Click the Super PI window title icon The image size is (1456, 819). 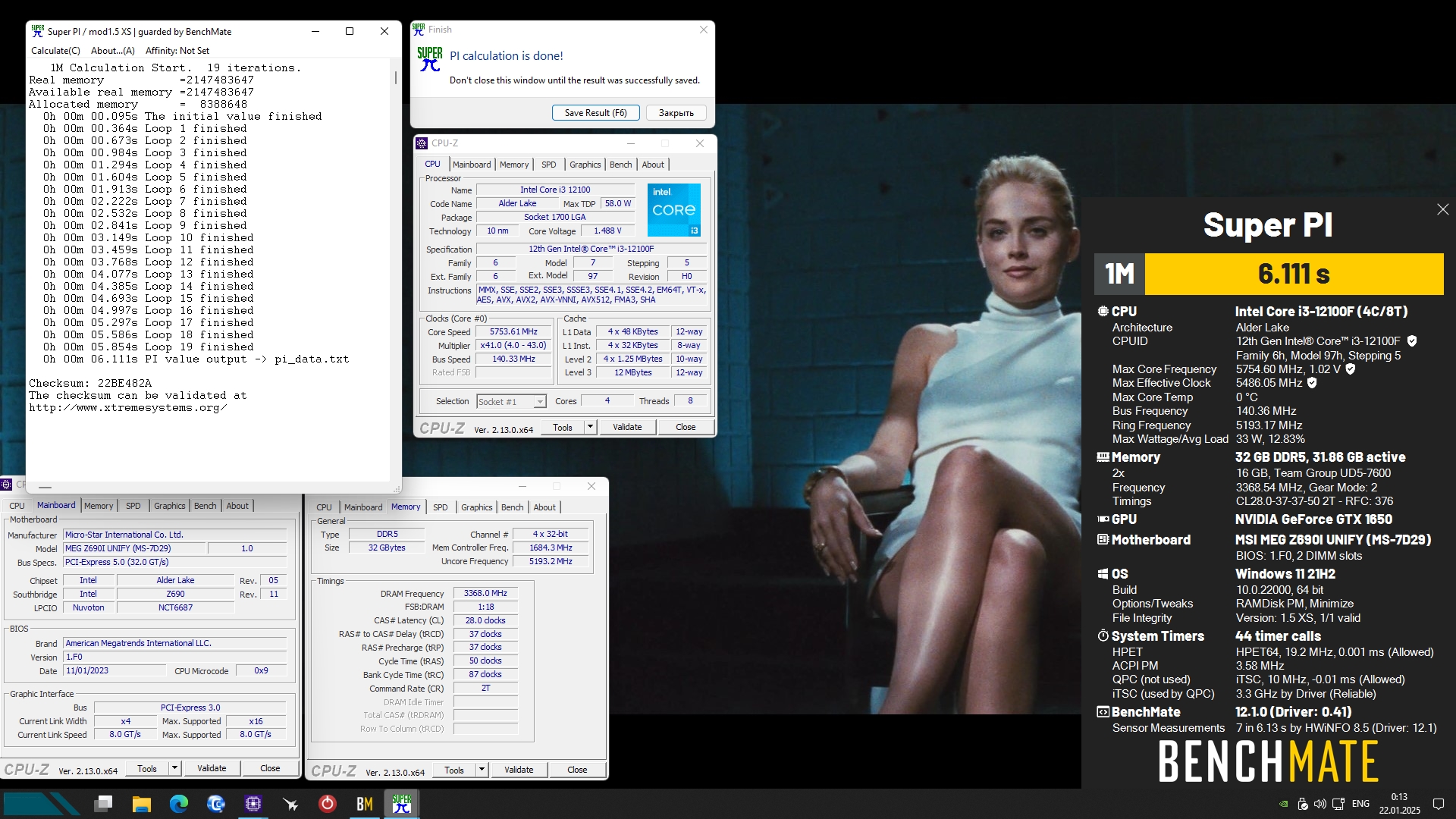click(x=37, y=31)
